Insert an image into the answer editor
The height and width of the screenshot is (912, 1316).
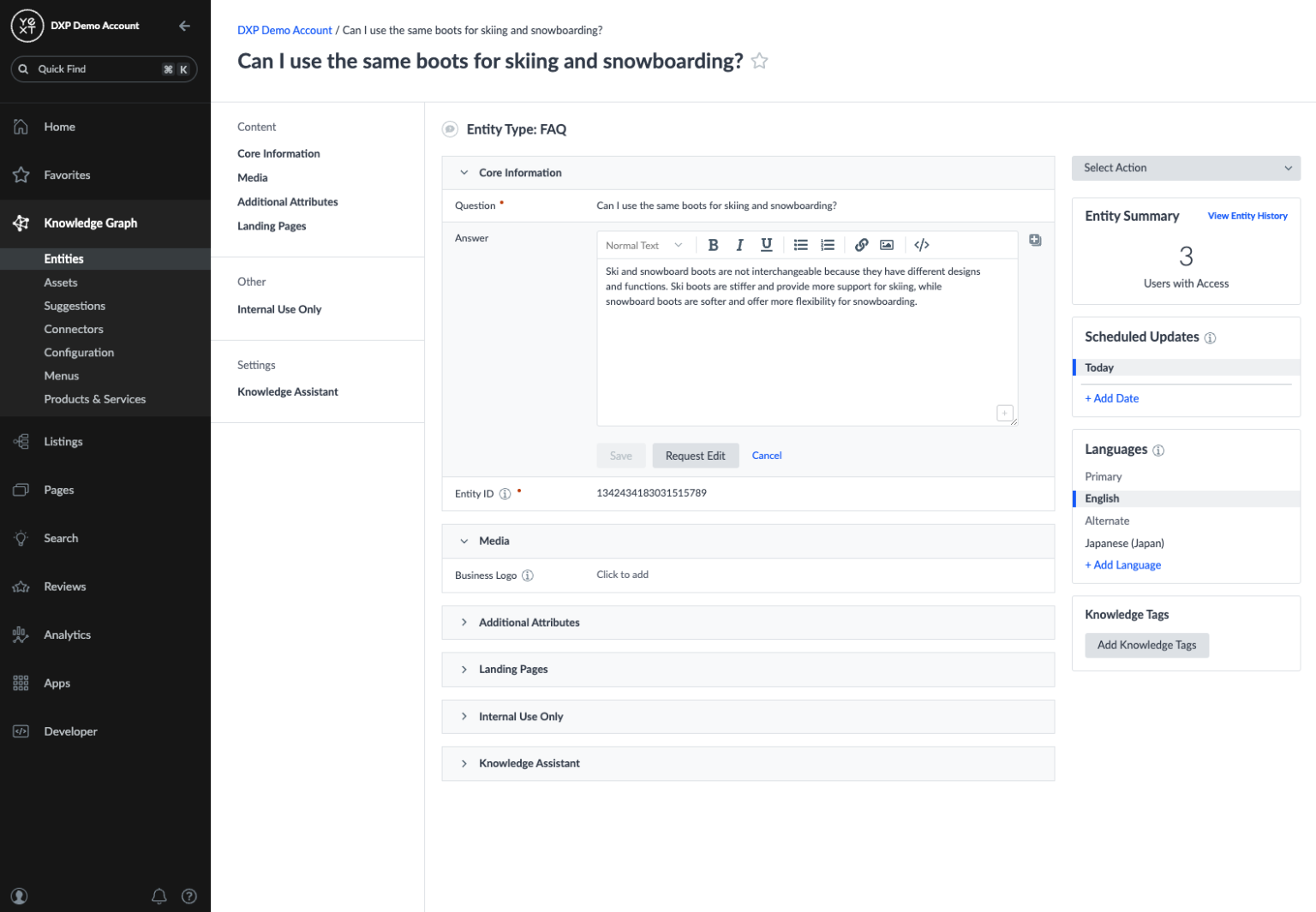[886, 245]
